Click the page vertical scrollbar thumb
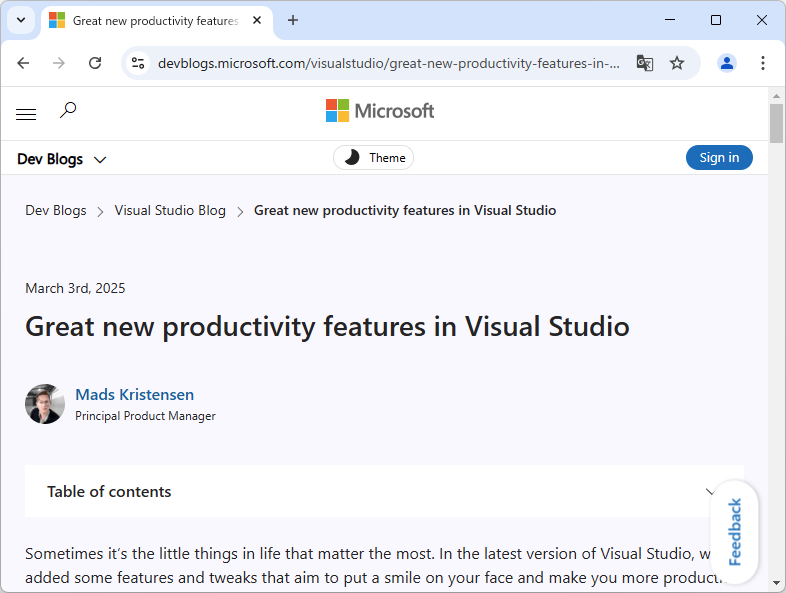This screenshot has height=593, width=786. click(776, 123)
